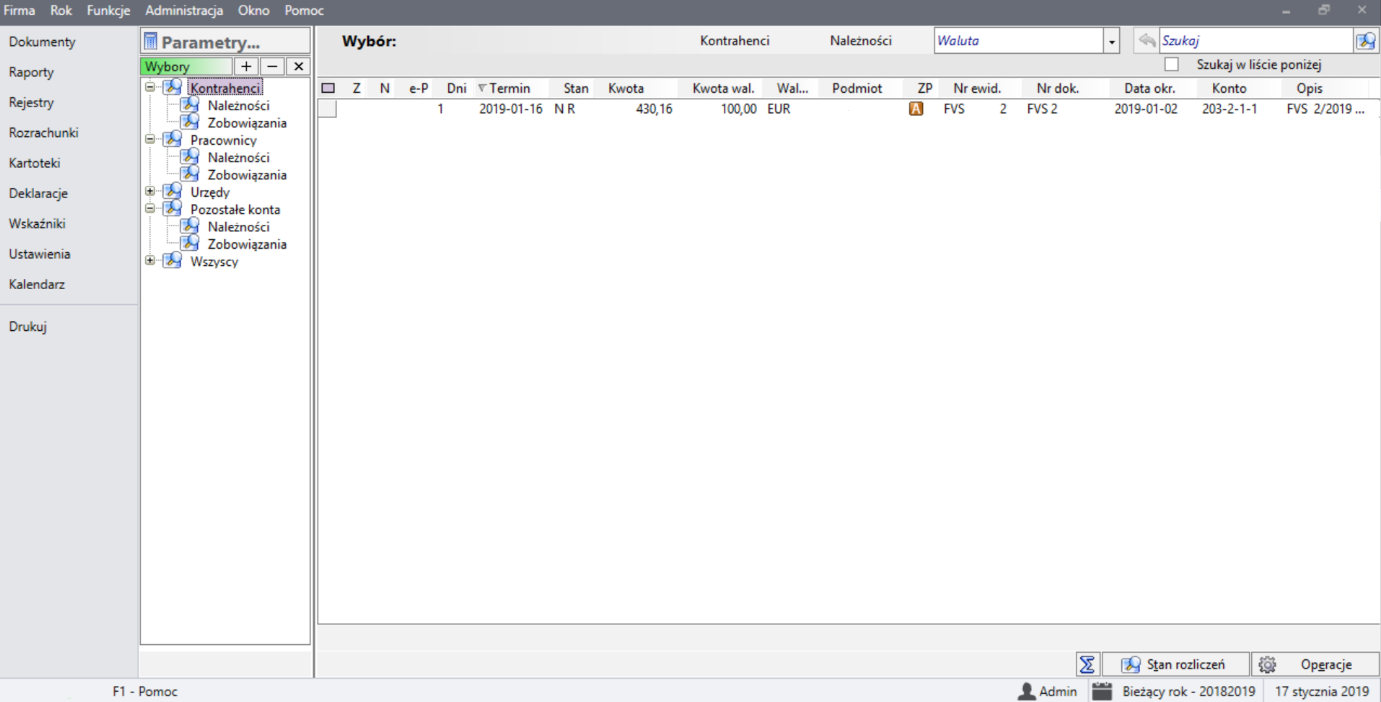Click the Pozostałe konta node icon
The width and height of the screenshot is (1381, 702).
tap(173, 209)
